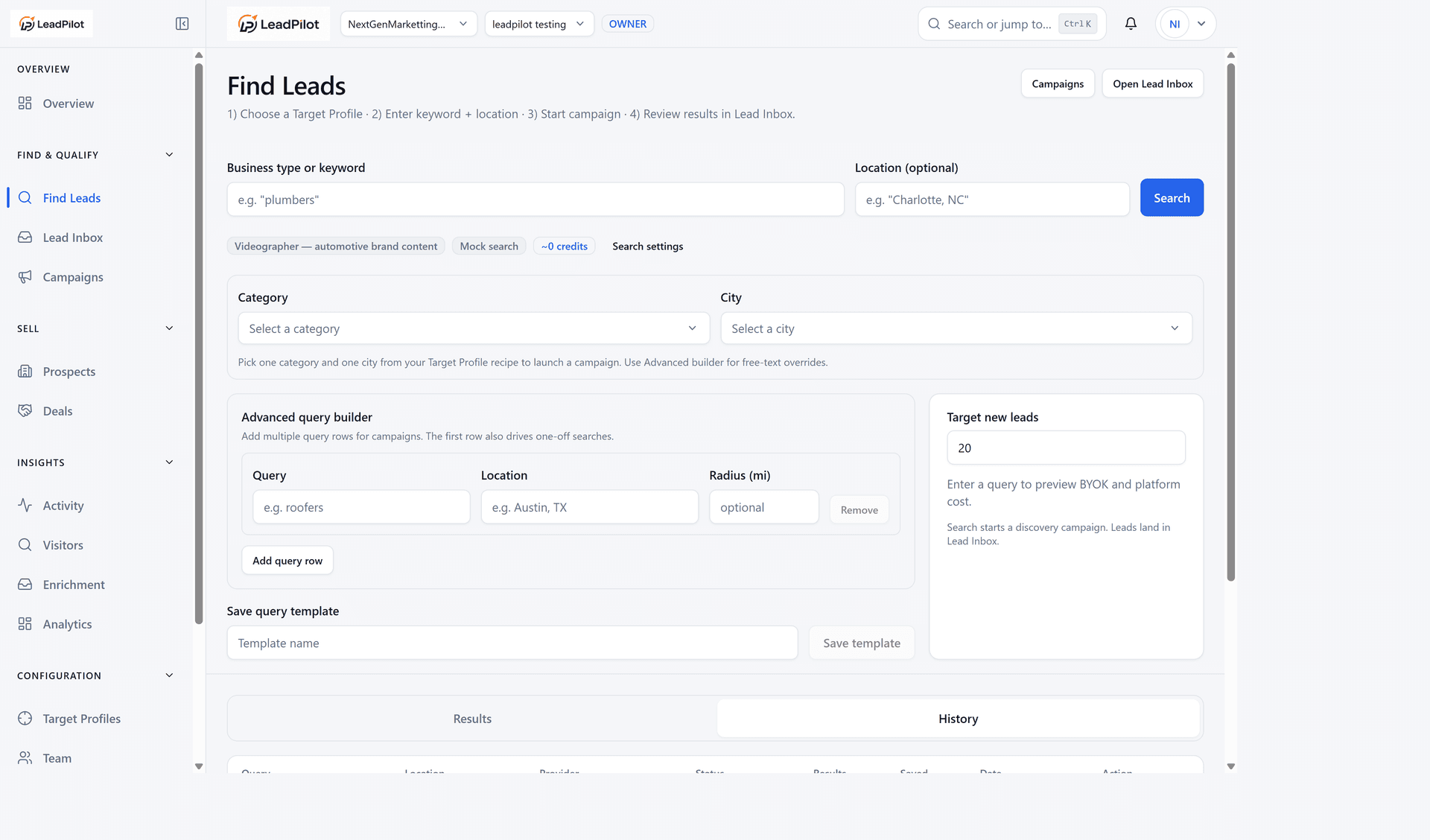The height and width of the screenshot is (840, 1430).
Task: Click the ~0 credits badge
Action: tap(564, 246)
